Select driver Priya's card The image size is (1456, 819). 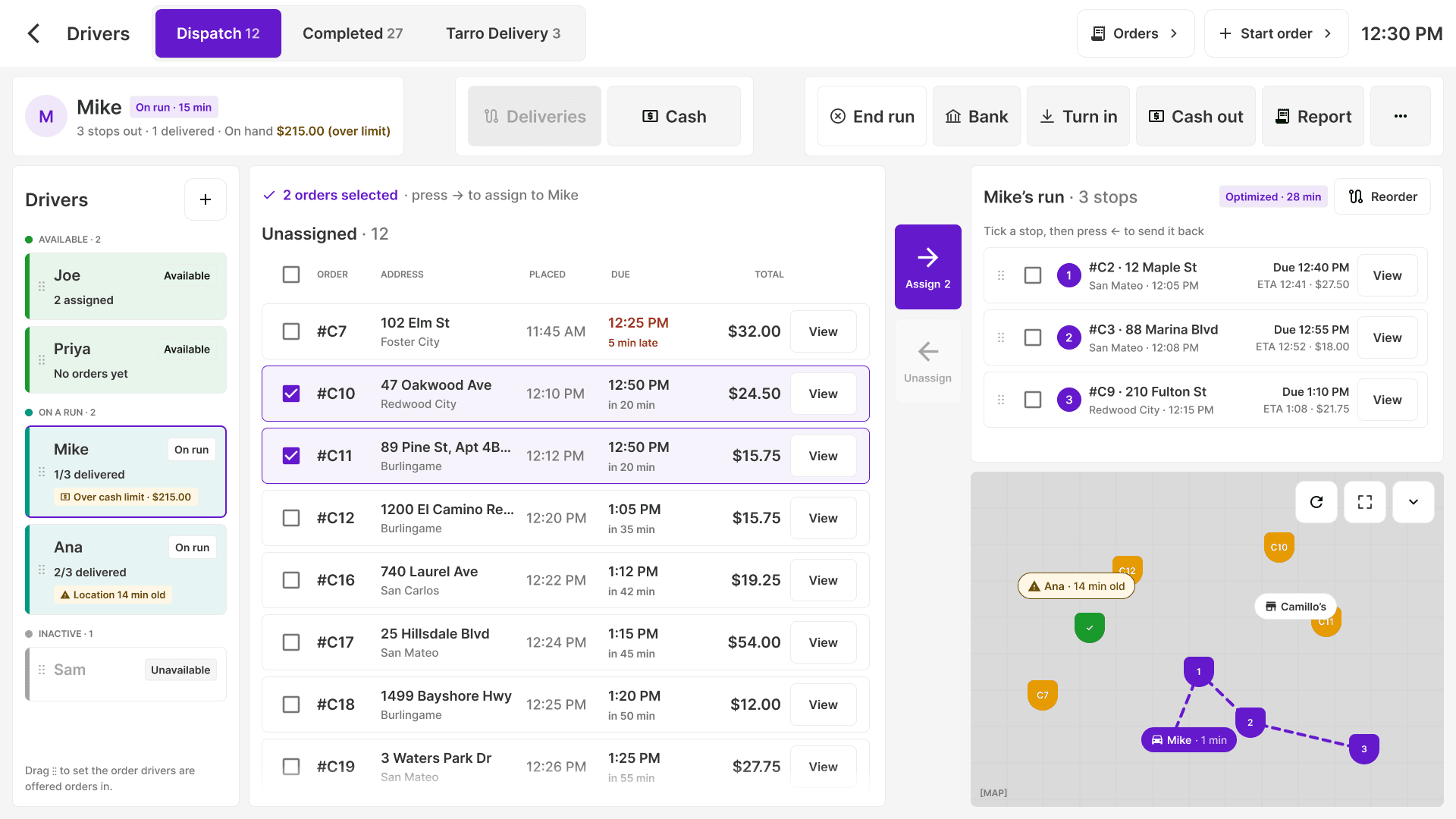[126, 359]
